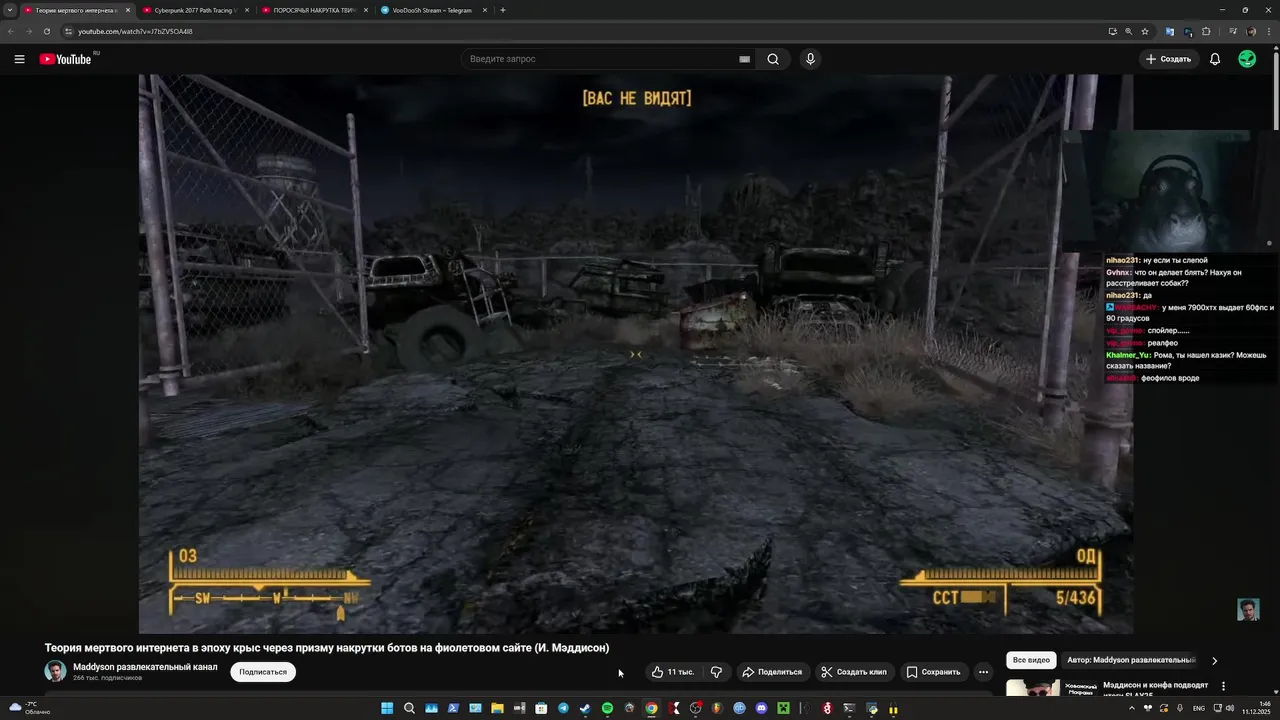
Task: Click the video title Теория мертвого интернета
Action: pyautogui.click(x=327, y=648)
